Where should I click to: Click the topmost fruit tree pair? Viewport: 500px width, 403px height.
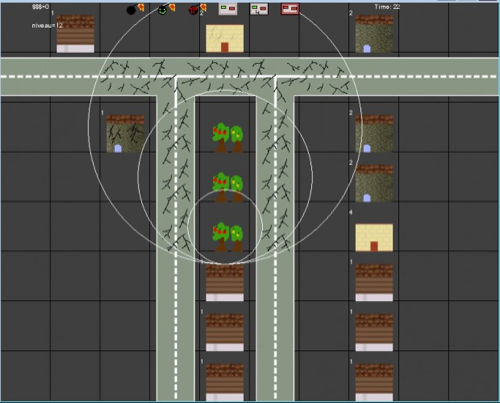(x=228, y=138)
